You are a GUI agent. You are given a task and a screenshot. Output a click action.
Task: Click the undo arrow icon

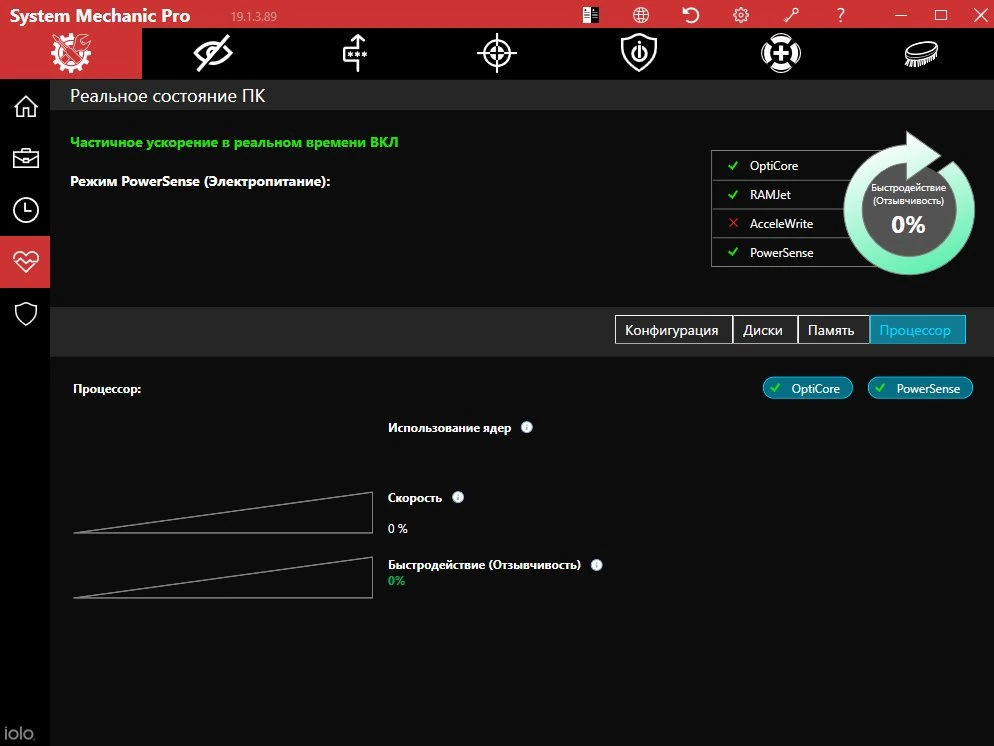[691, 15]
